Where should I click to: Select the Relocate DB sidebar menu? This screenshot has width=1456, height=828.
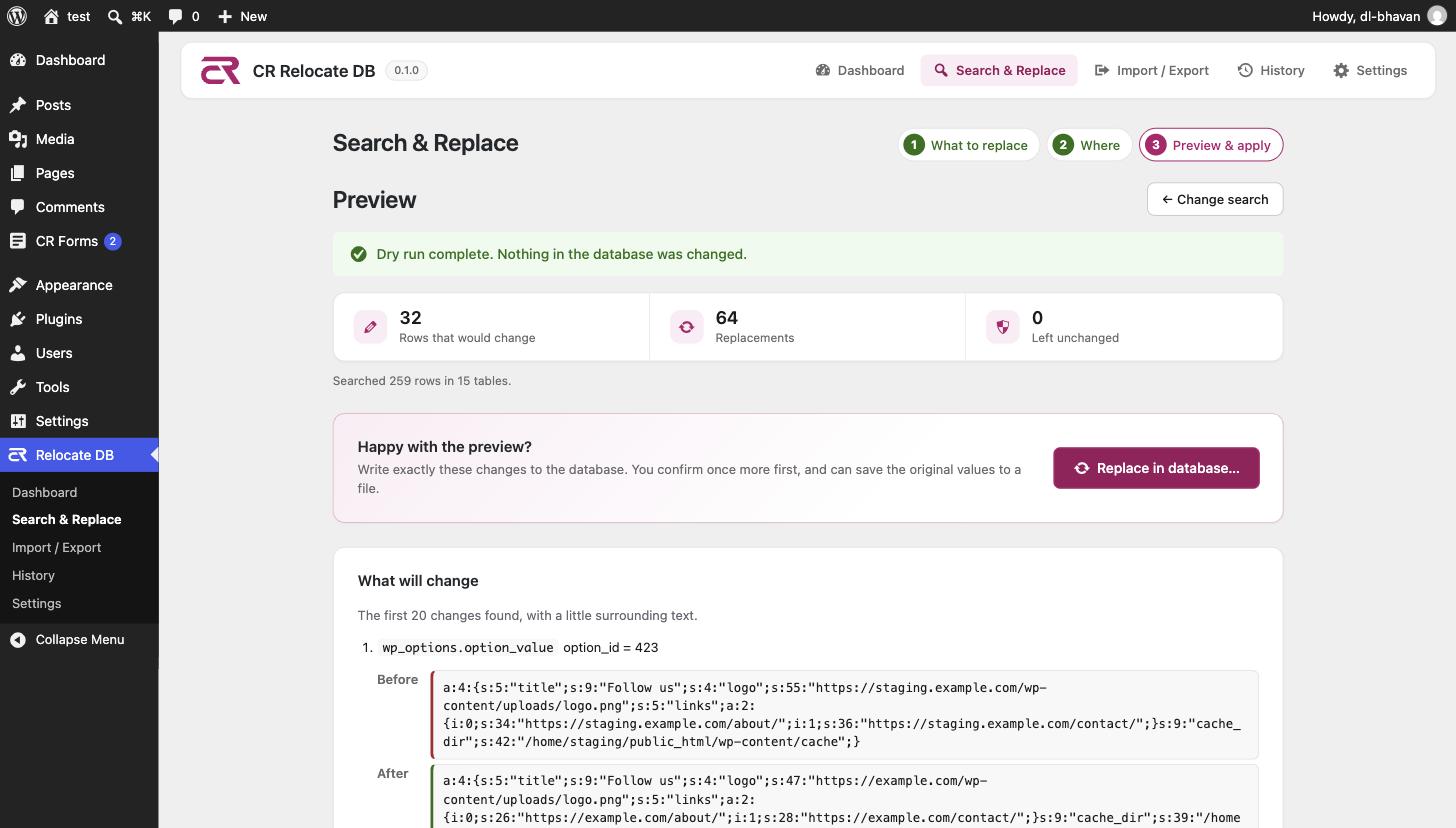coord(79,455)
